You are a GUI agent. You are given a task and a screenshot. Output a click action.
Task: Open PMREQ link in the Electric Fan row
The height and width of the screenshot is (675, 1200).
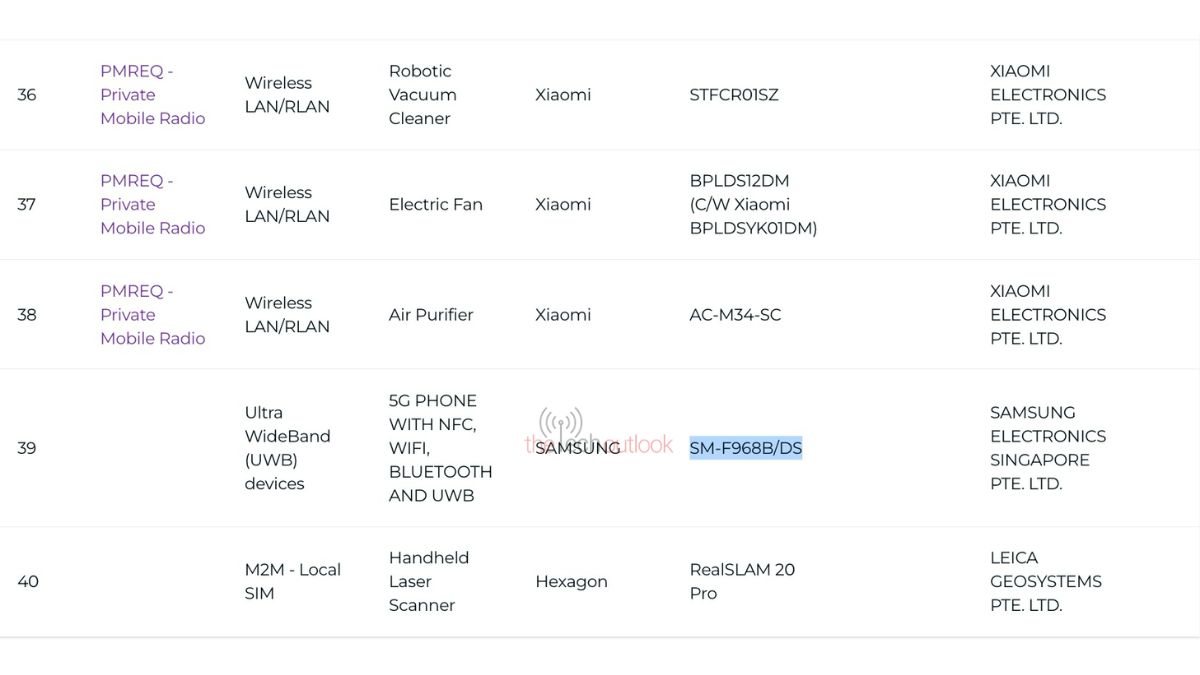tap(152, 204)
